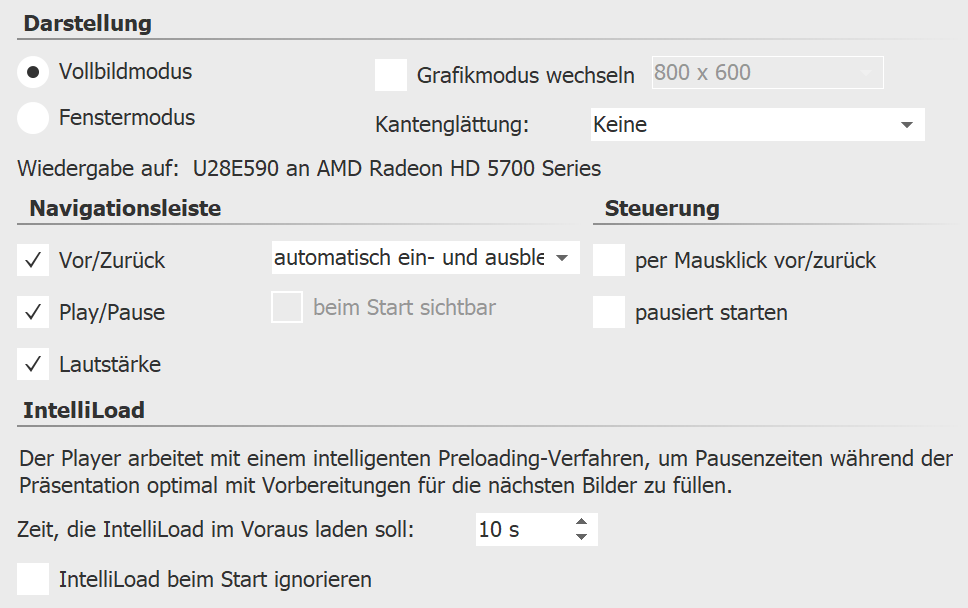Click the Darstellung section header
This screenshot has width=968, height=608.
[x=90, y=23]
